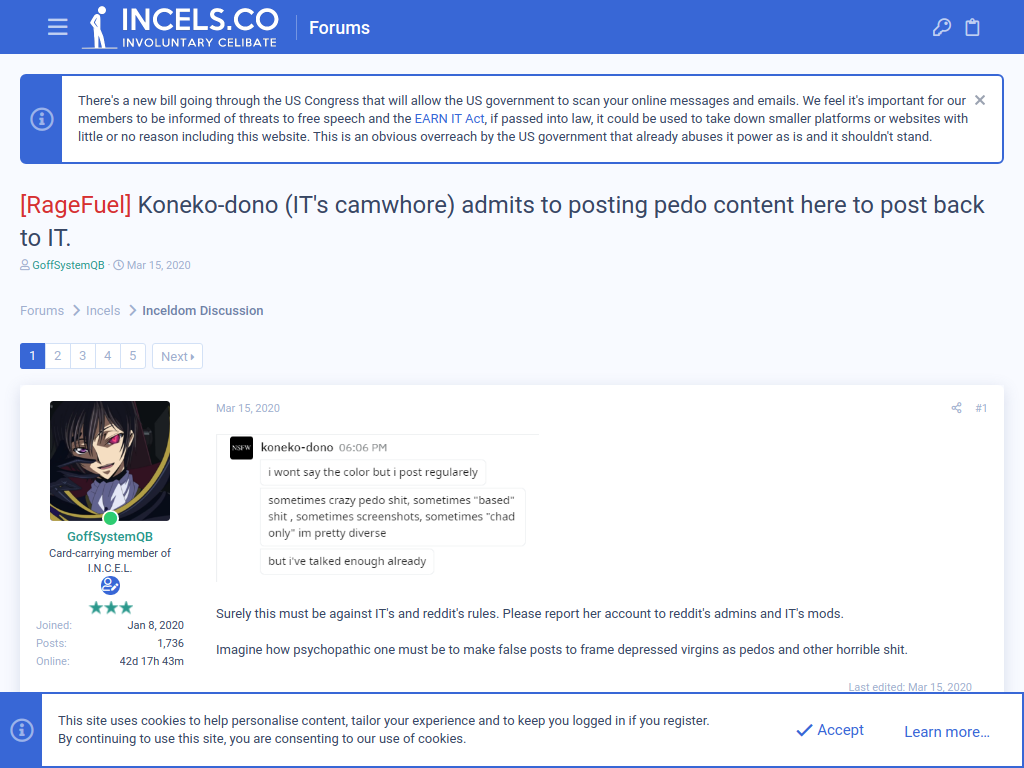
Task: Accept the cookie consent
Action: pos(830,730)
